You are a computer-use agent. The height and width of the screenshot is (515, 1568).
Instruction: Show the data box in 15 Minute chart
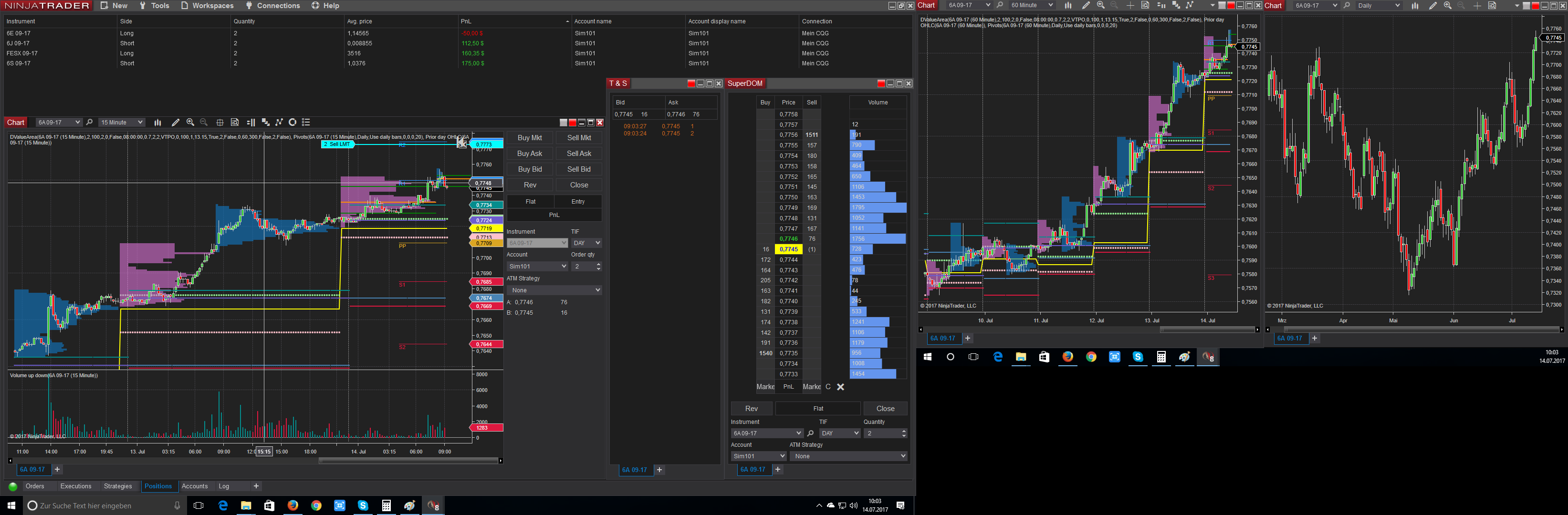235,122
